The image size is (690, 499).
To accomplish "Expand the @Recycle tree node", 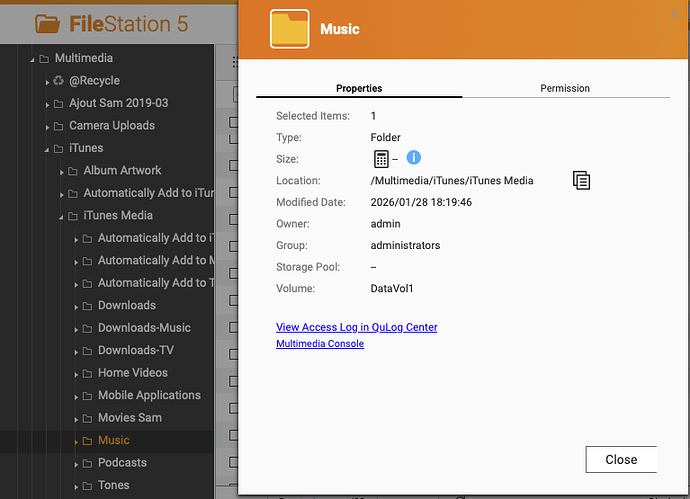I will pyautogui.click(x=47, y=82).
